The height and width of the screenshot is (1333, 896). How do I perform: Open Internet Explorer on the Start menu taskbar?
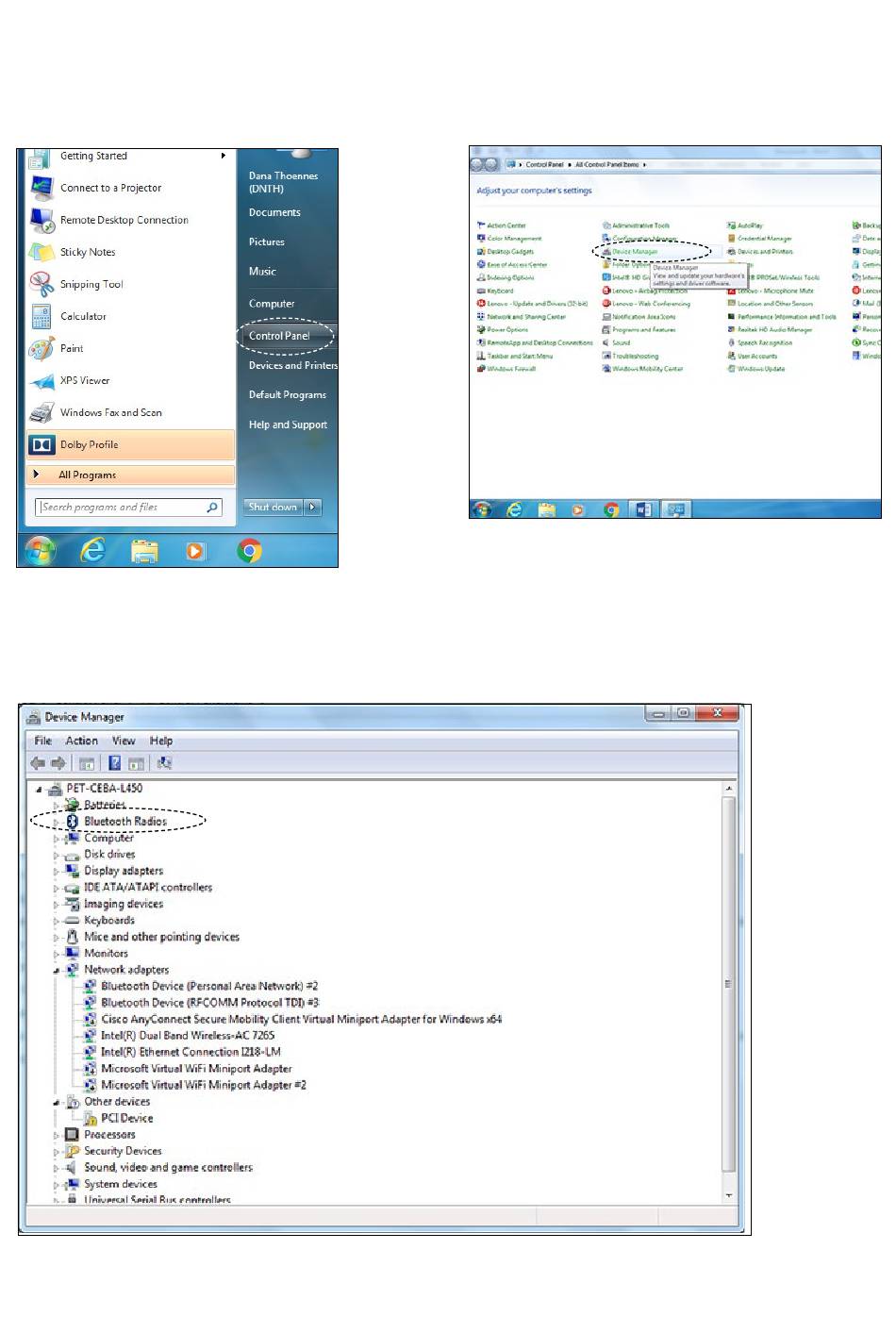(92, 550)
